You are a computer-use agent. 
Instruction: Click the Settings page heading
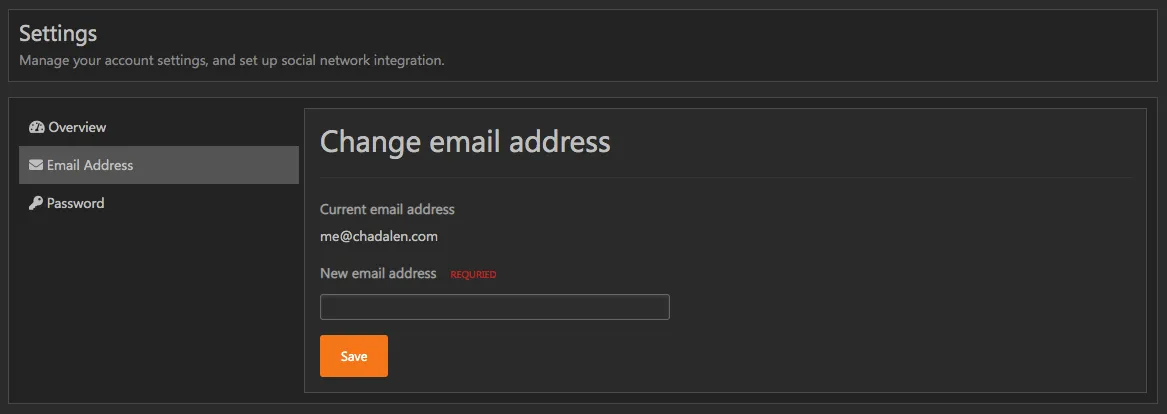[58, 33]
